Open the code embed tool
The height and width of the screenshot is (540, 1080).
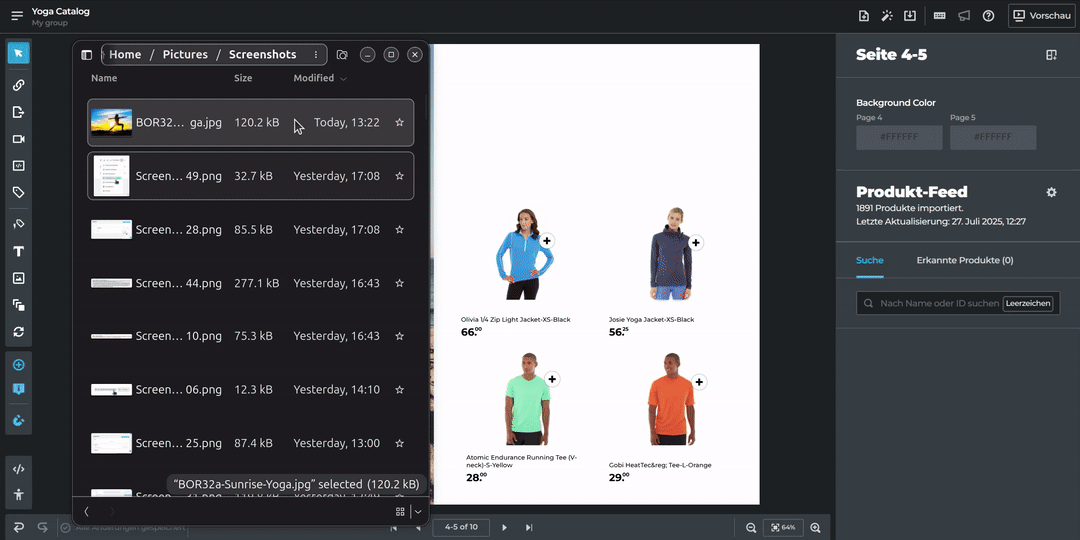point(18,468)
